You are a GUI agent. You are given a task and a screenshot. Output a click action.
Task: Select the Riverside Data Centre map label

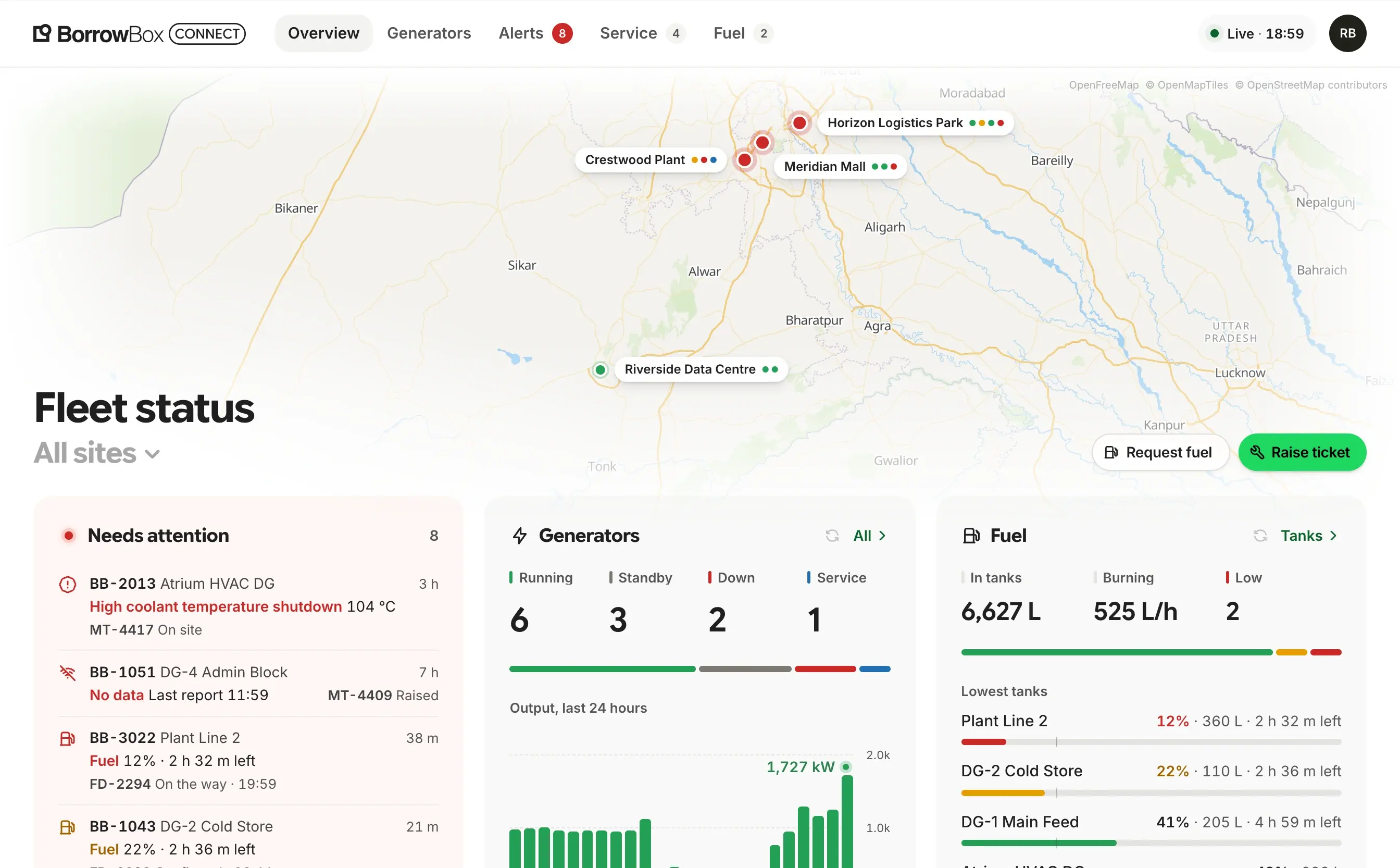click(x=701, y=369)
